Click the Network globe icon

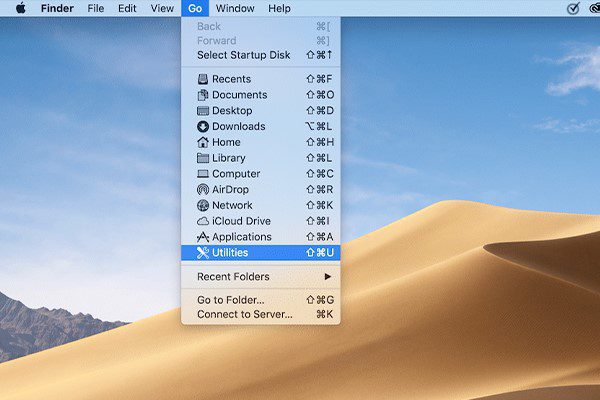(203, 205)
